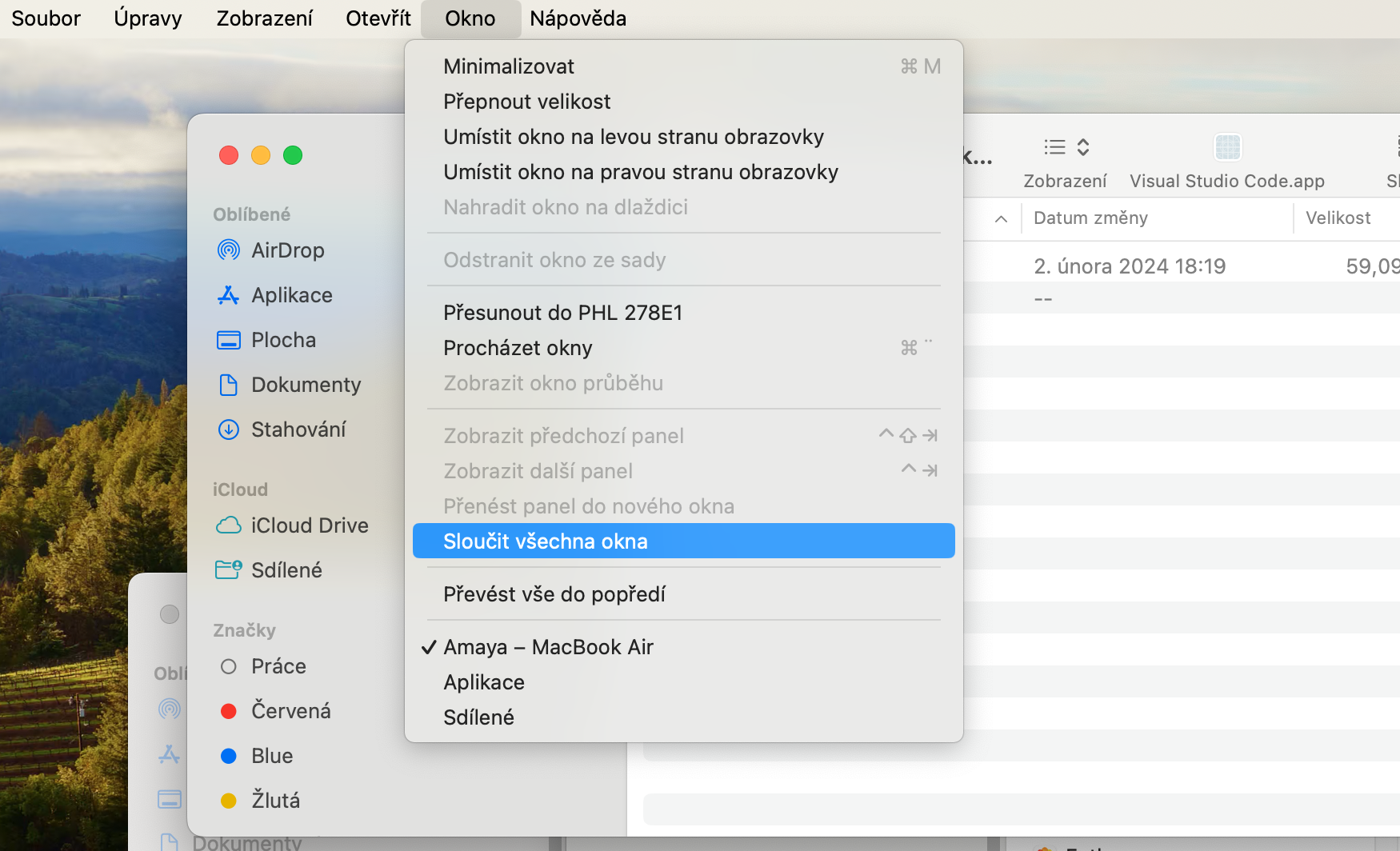Click the Visual Studio Code.app toolbar label

click(x=1227, y=182)
